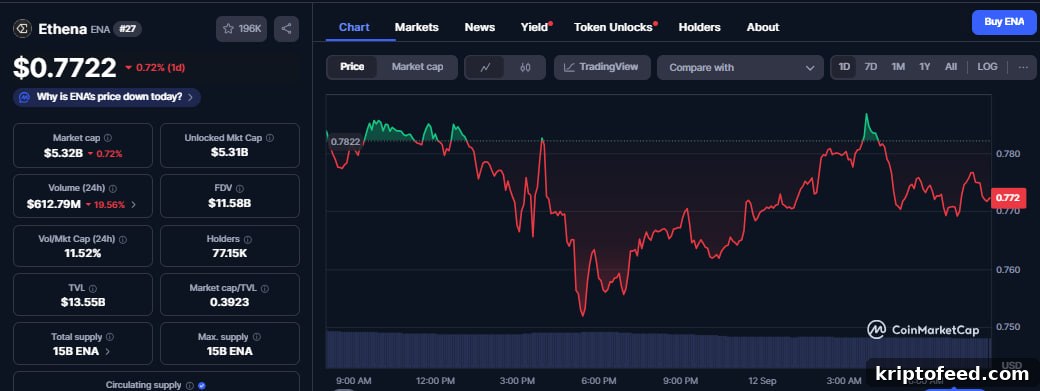Click the Buy ENA button

[1004, 22]
